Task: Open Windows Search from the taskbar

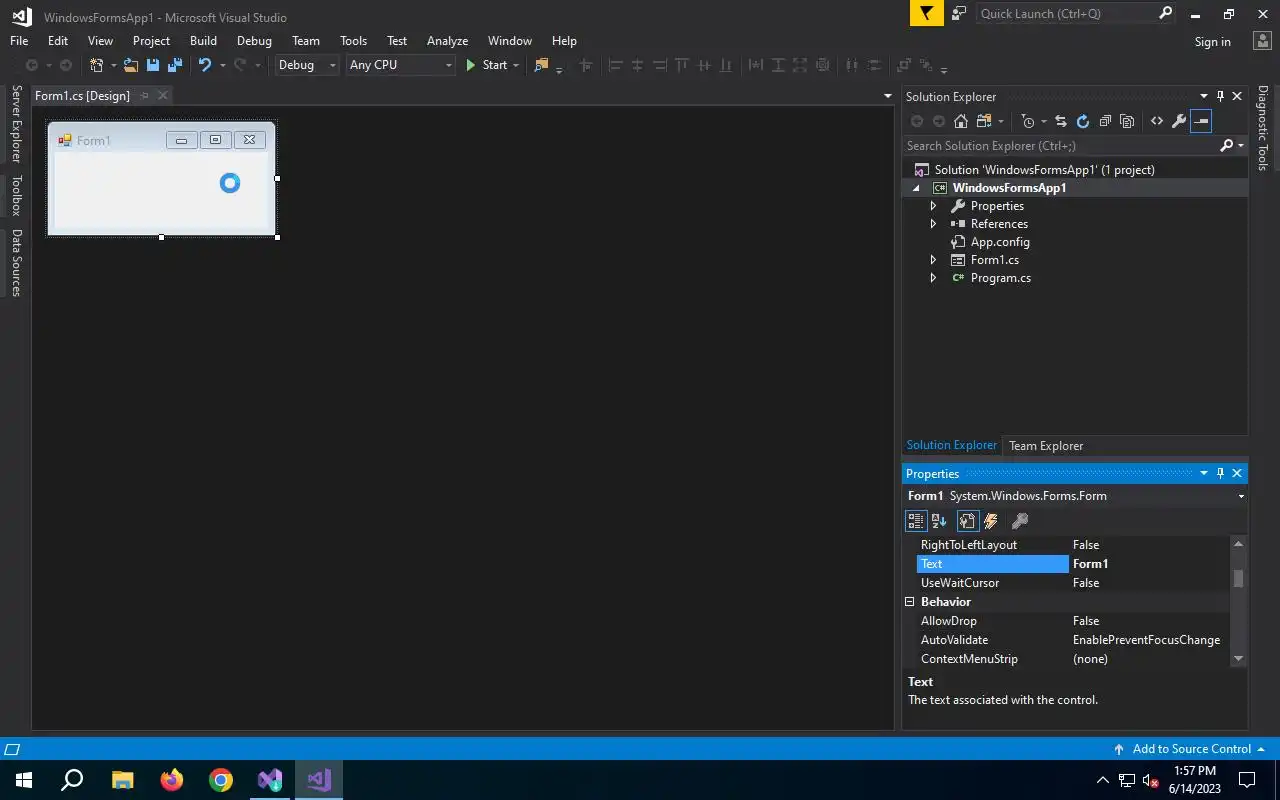Action: [x=72, y=780]
